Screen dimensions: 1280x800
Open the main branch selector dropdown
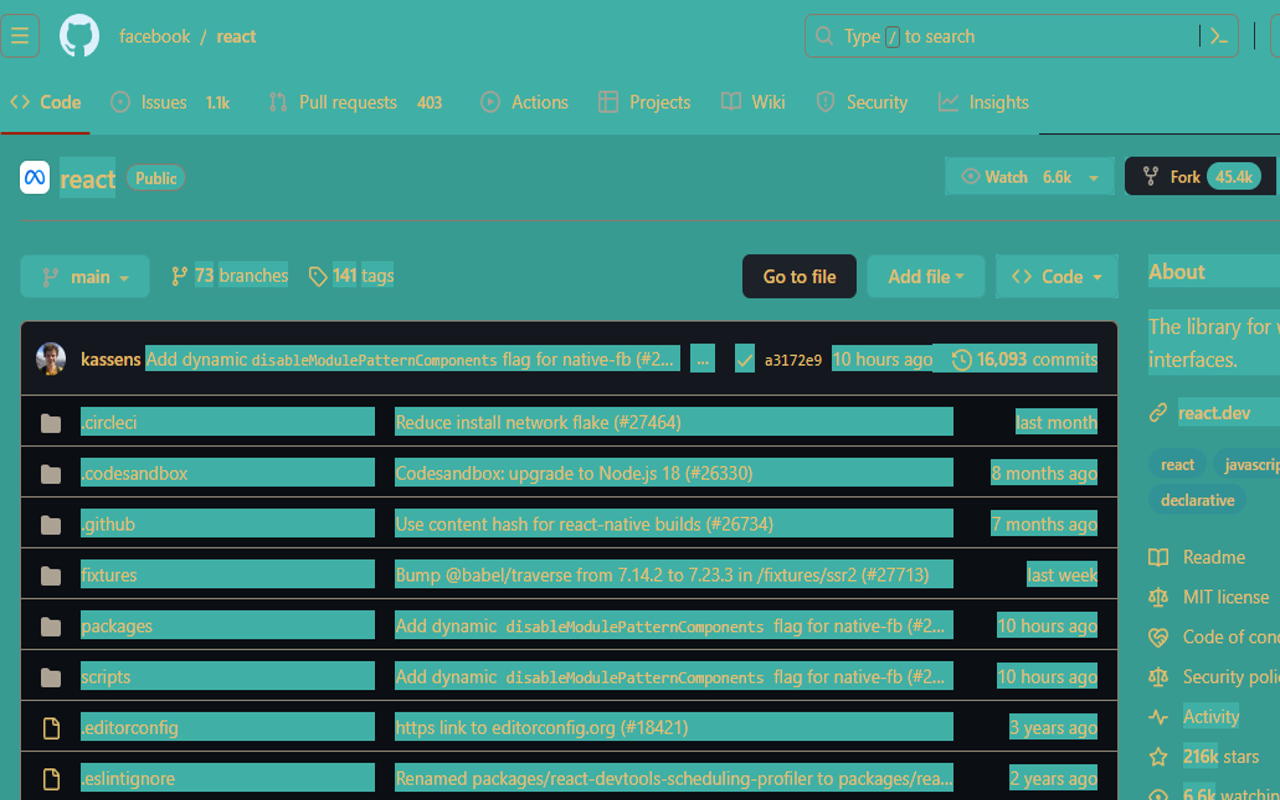tap(85, 276)
